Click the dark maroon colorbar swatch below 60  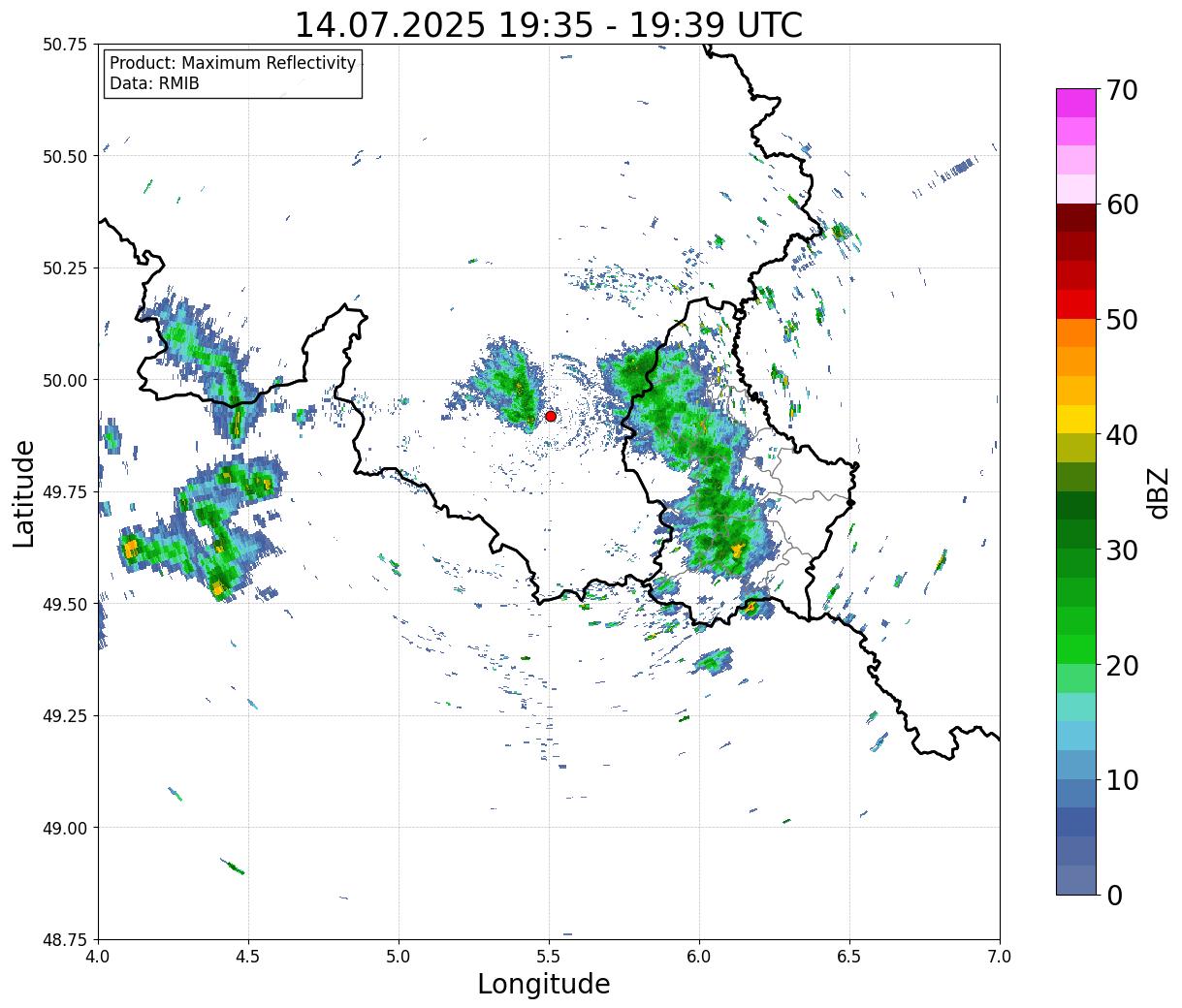(1076, 218)
